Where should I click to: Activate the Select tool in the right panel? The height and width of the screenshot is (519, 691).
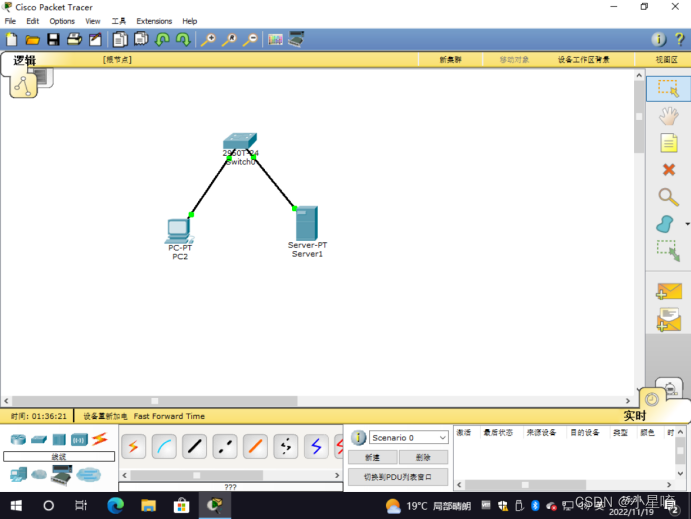(668, 89)
